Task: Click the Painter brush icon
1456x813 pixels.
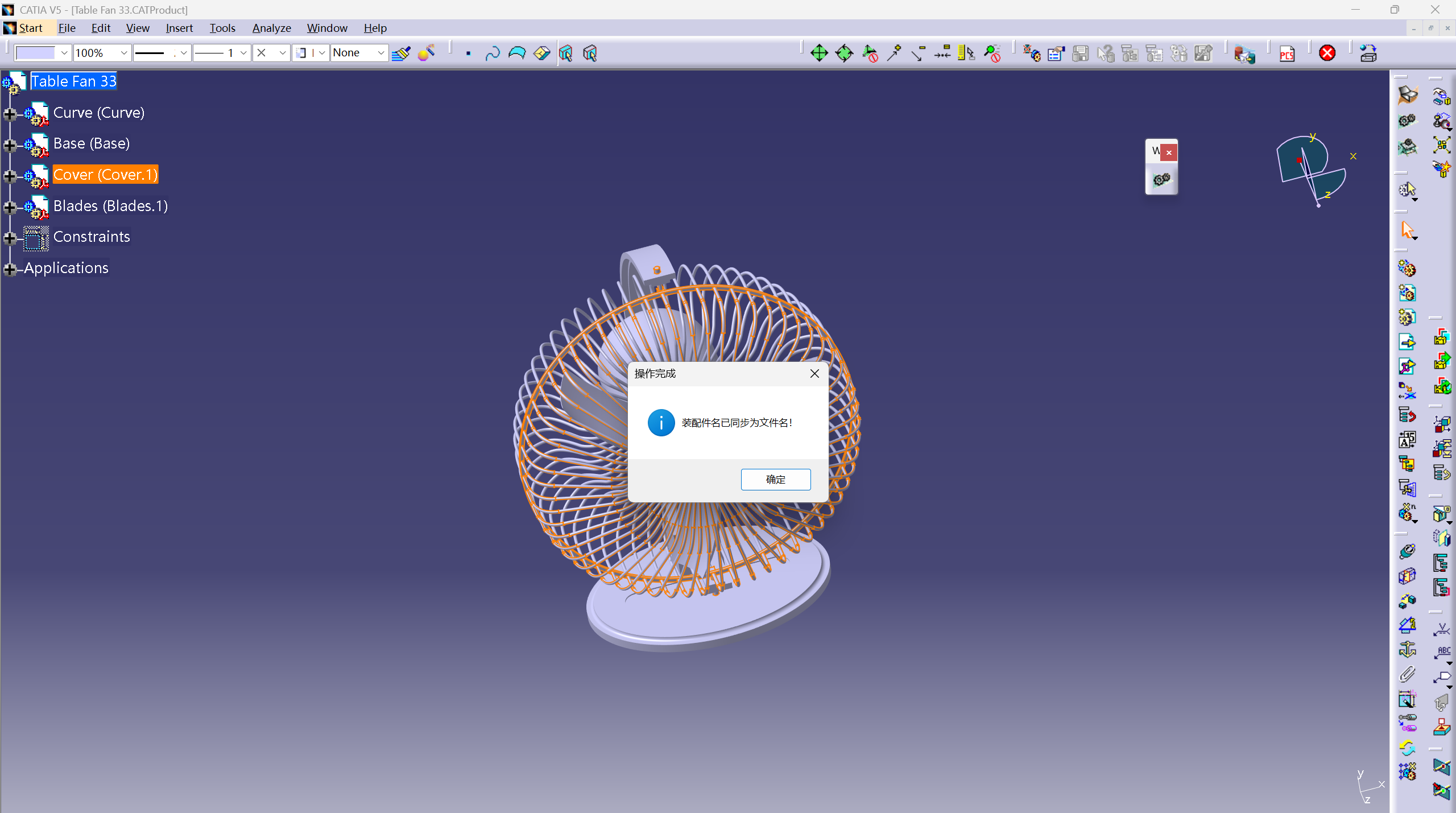Action: pyautogui.click(x=402, y=53)
